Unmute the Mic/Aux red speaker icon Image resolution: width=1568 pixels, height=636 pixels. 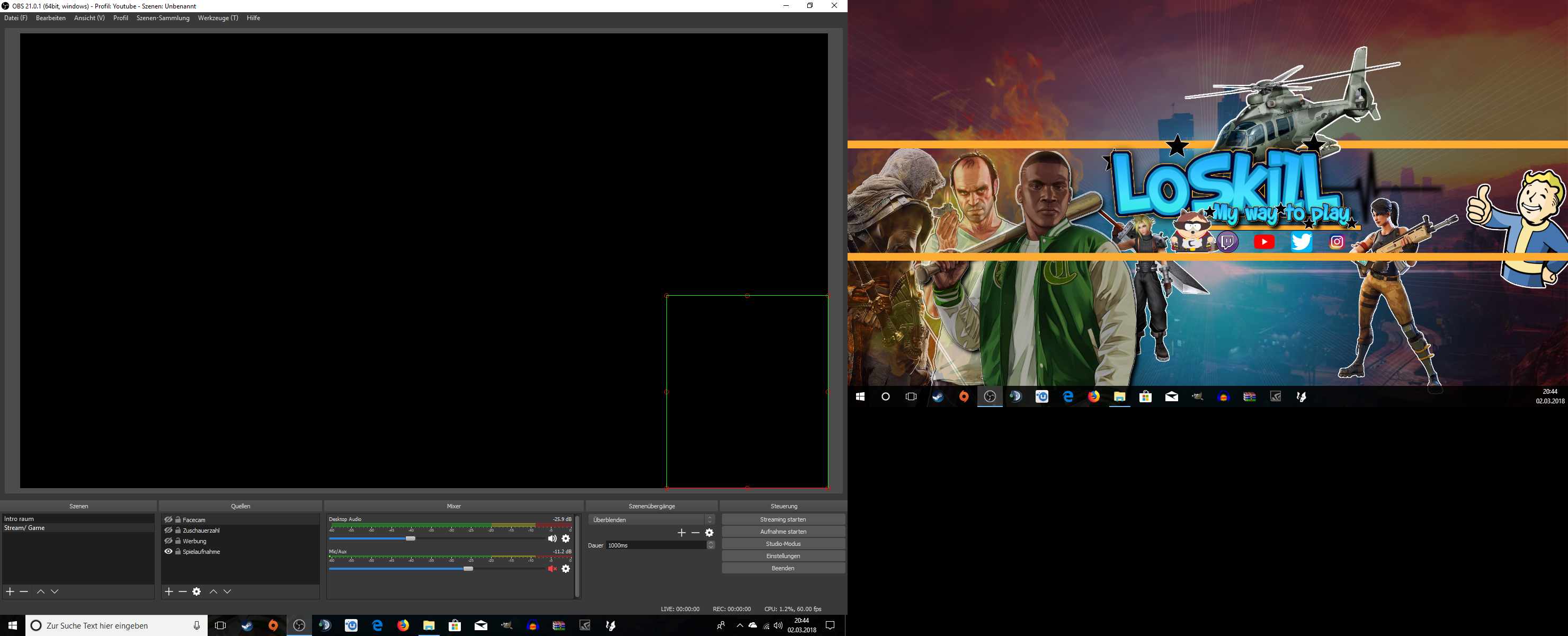[x=552, y=569]
